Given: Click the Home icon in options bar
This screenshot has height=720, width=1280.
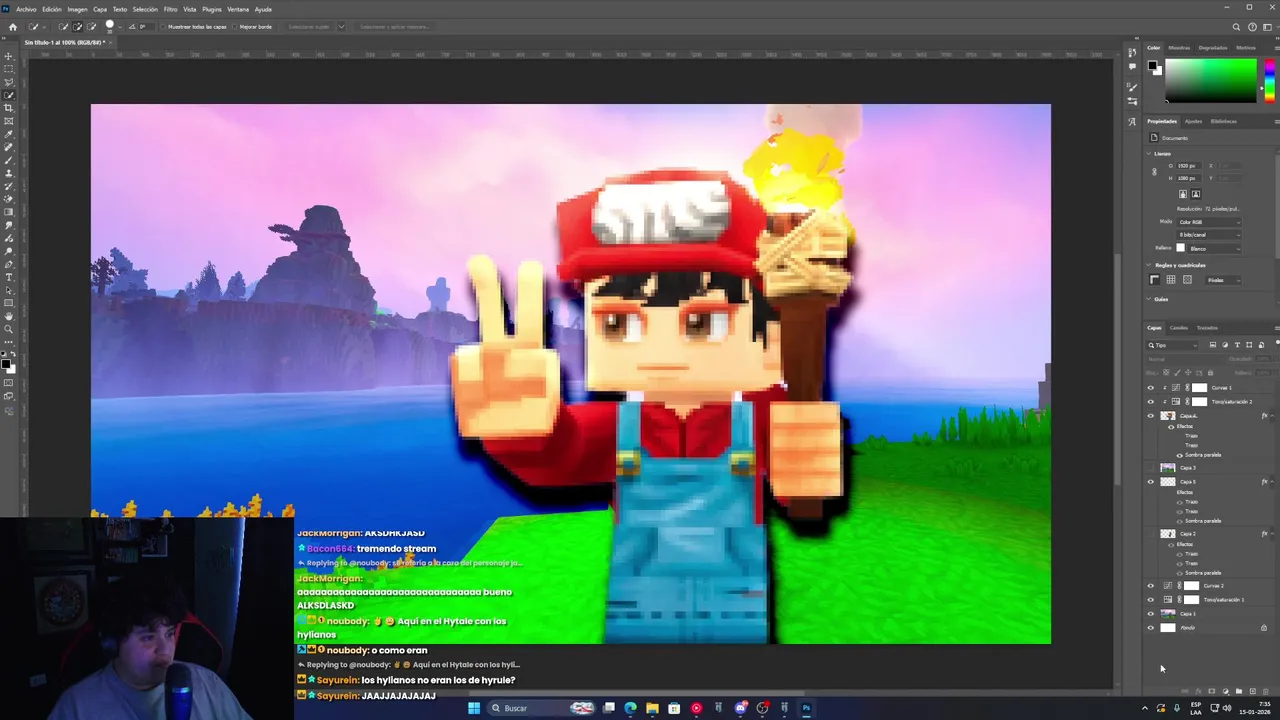Looking at the screenshot, I should pos(12,27).
